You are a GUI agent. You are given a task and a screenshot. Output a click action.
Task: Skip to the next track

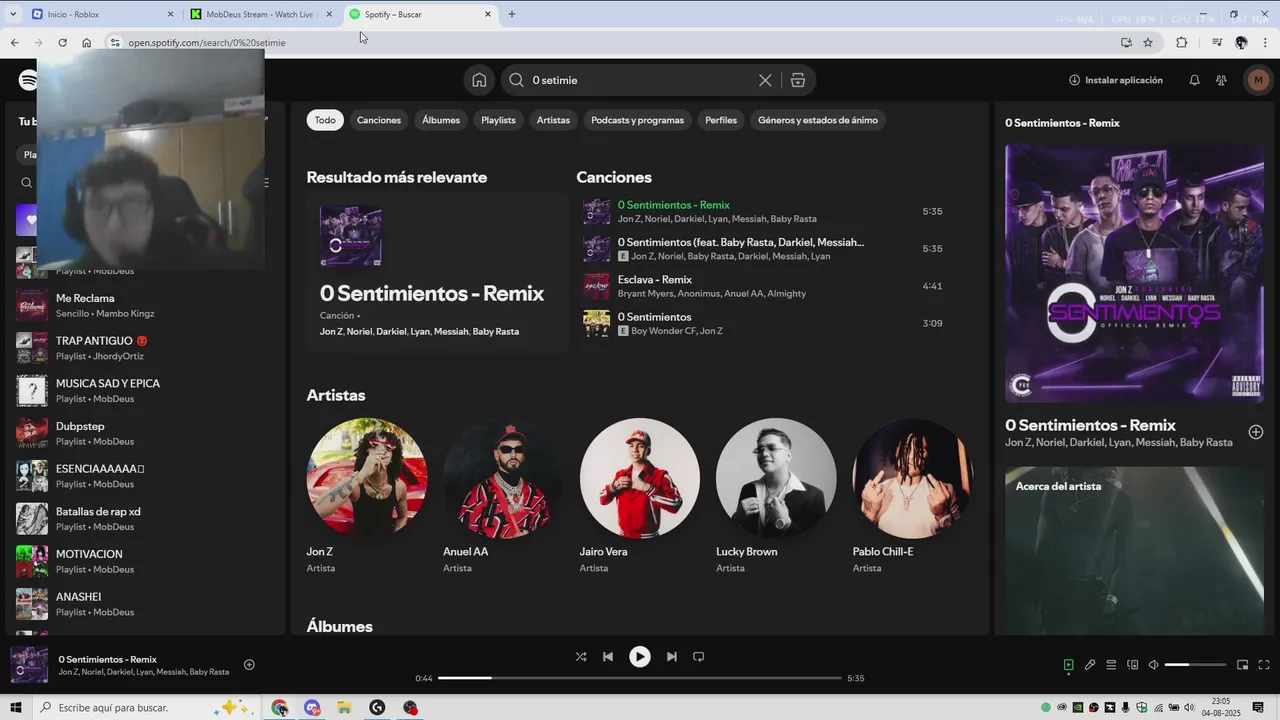(672, 657)
